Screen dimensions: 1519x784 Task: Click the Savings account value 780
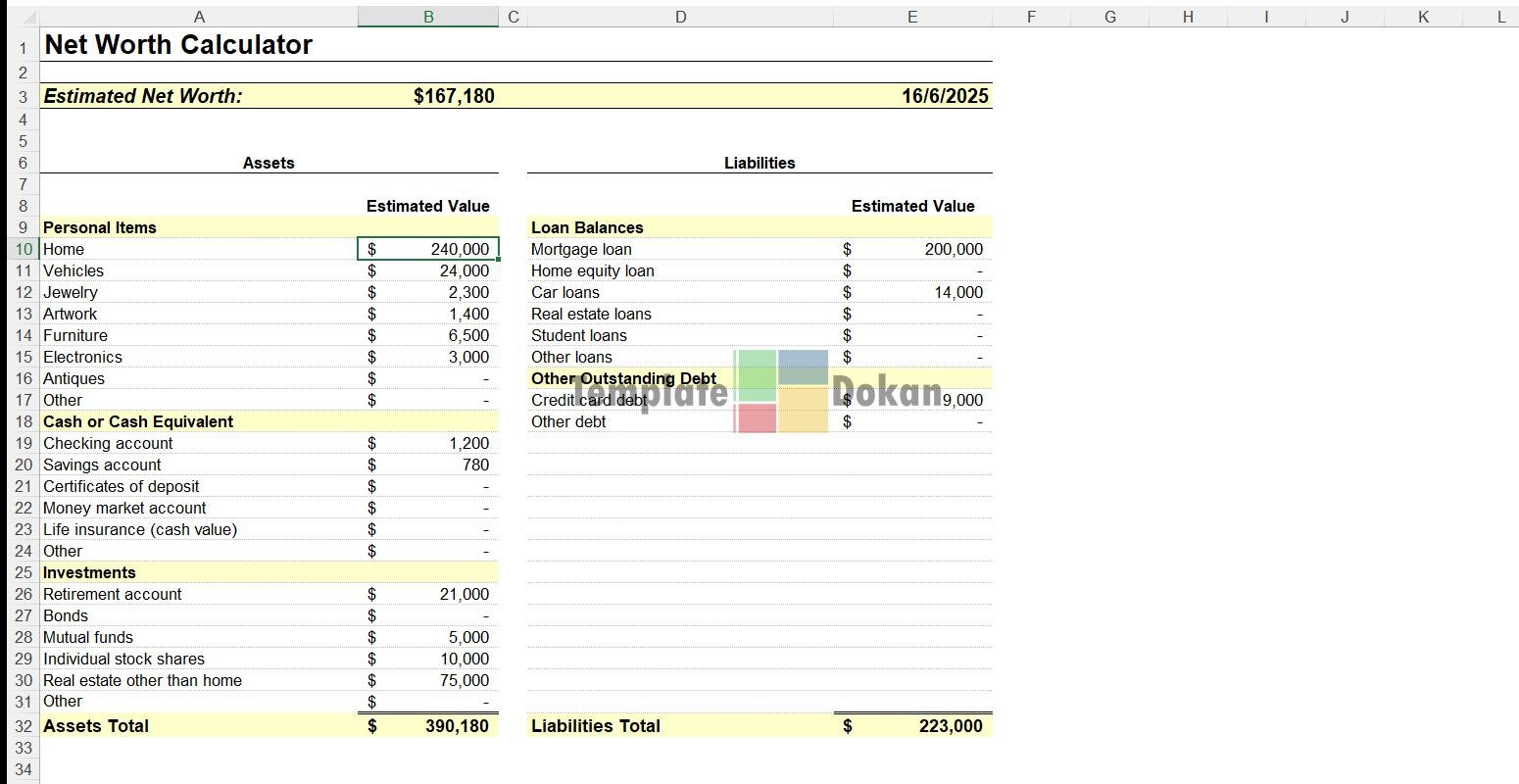click(475, 465)
